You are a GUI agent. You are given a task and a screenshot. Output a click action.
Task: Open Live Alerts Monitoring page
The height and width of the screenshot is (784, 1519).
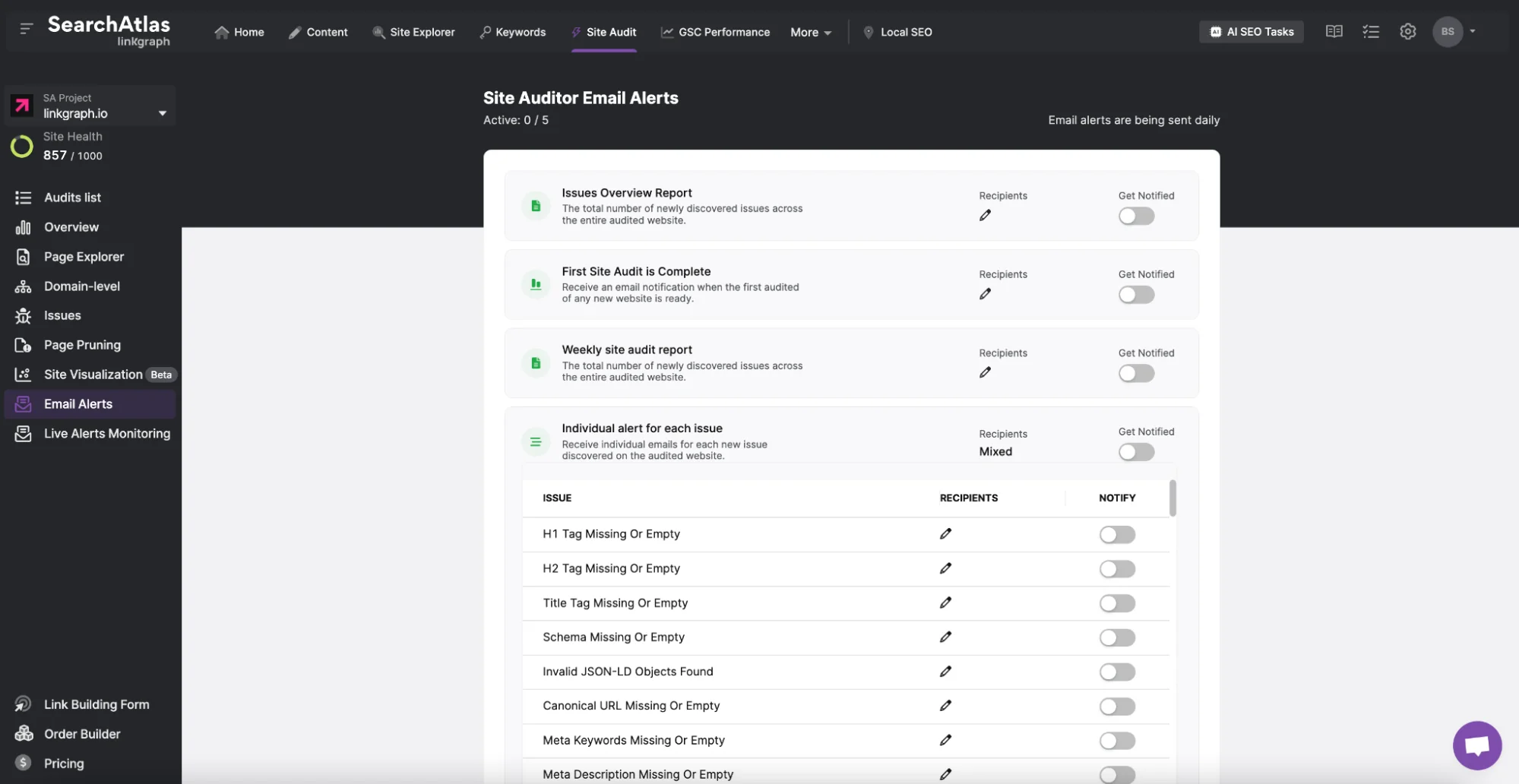pyautogui.click(x=93, y=434)
